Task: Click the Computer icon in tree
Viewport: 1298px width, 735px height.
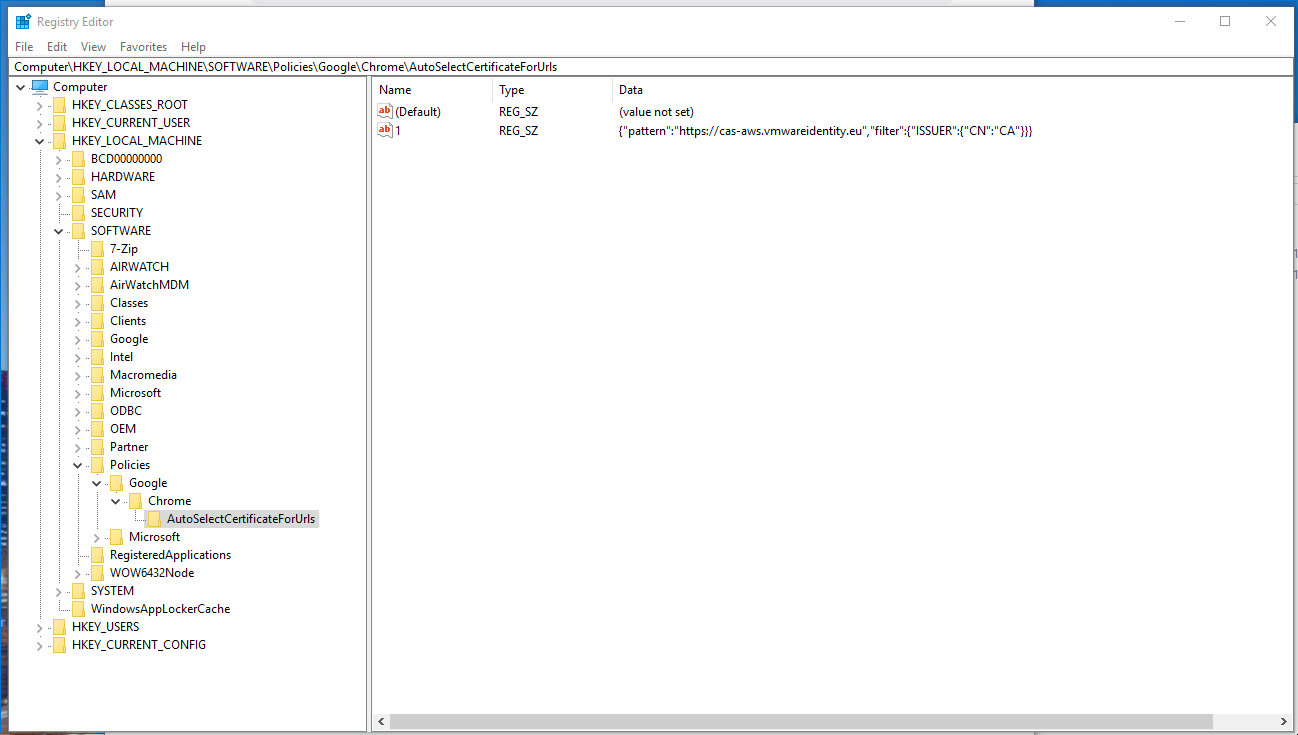Action: point(39,87)
